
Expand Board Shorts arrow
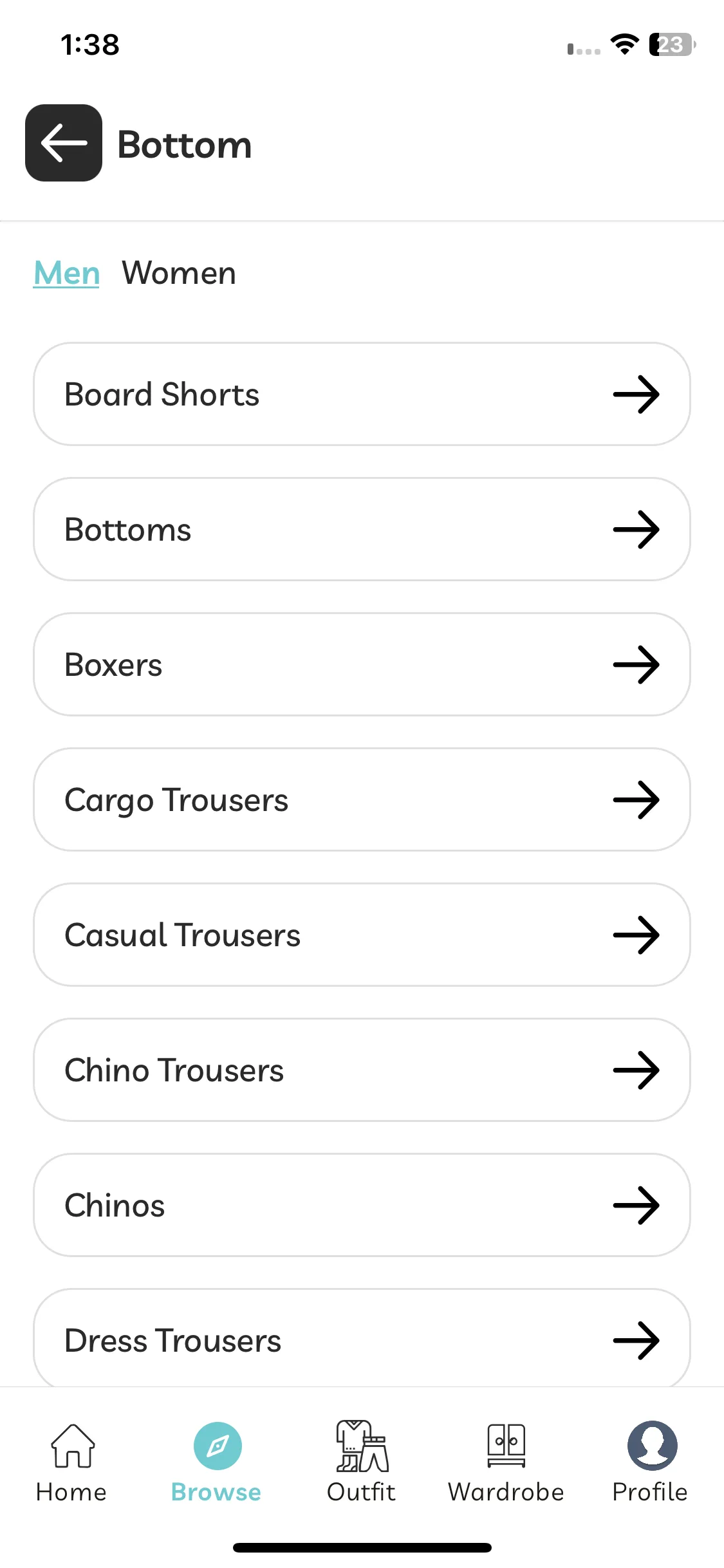click(636, 394)
